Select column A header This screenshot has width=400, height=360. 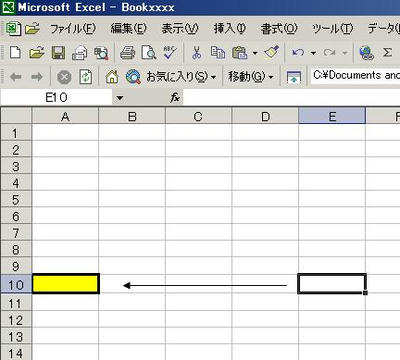coord(65,116)
